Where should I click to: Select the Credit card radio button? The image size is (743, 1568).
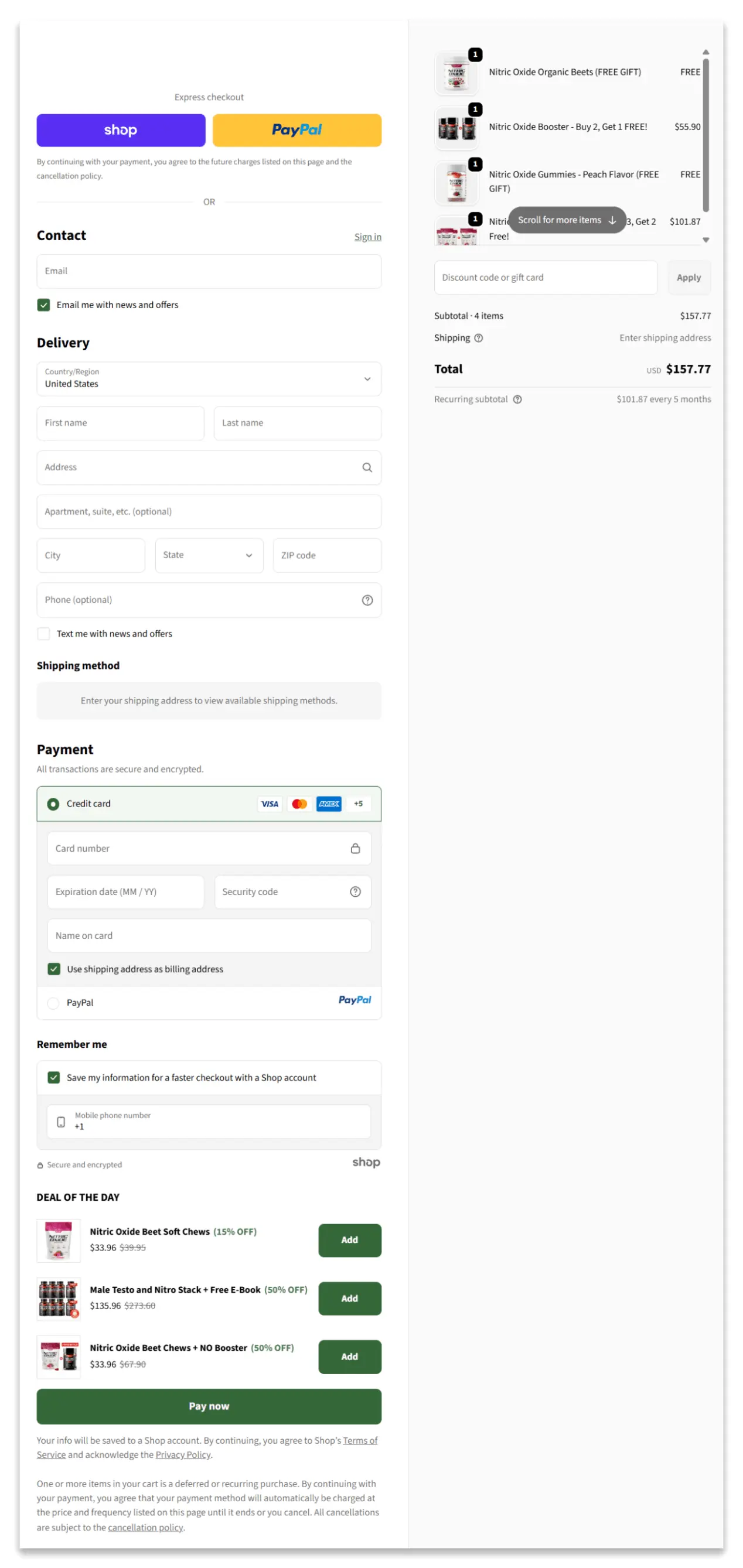pyautogui.click(x=53, y=804)
